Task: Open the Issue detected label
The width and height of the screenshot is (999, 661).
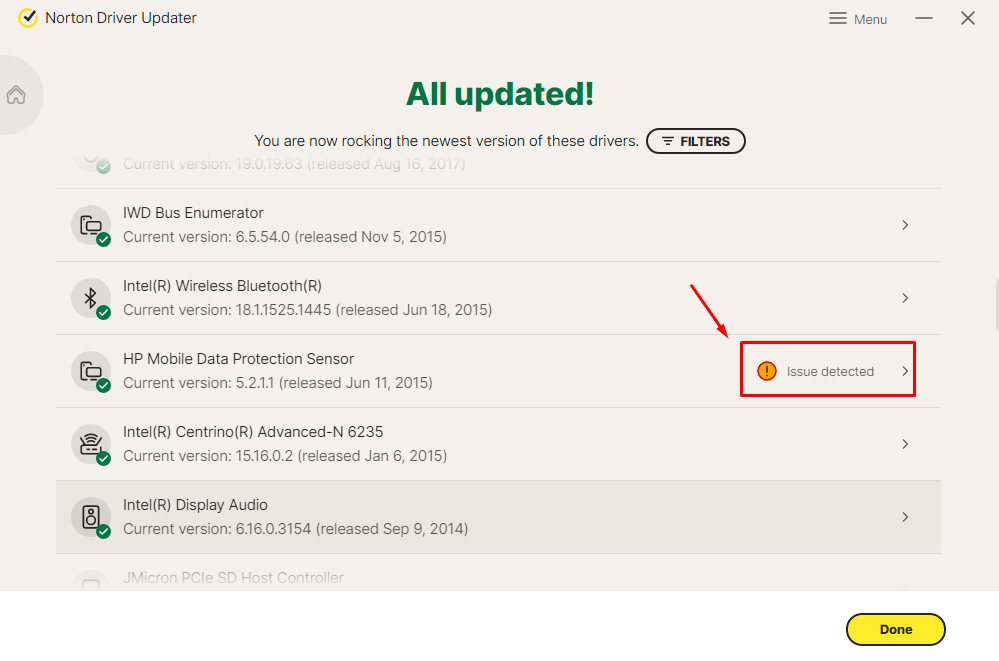Action: [x=830, y=372]
